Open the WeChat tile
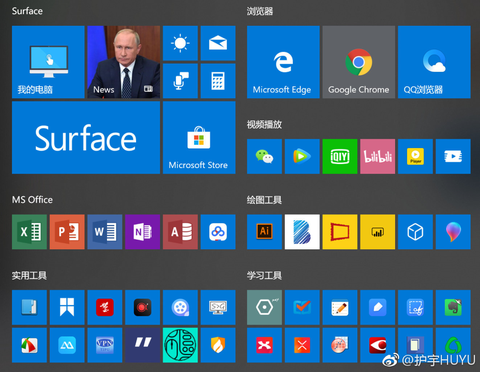 coord(264,156)
